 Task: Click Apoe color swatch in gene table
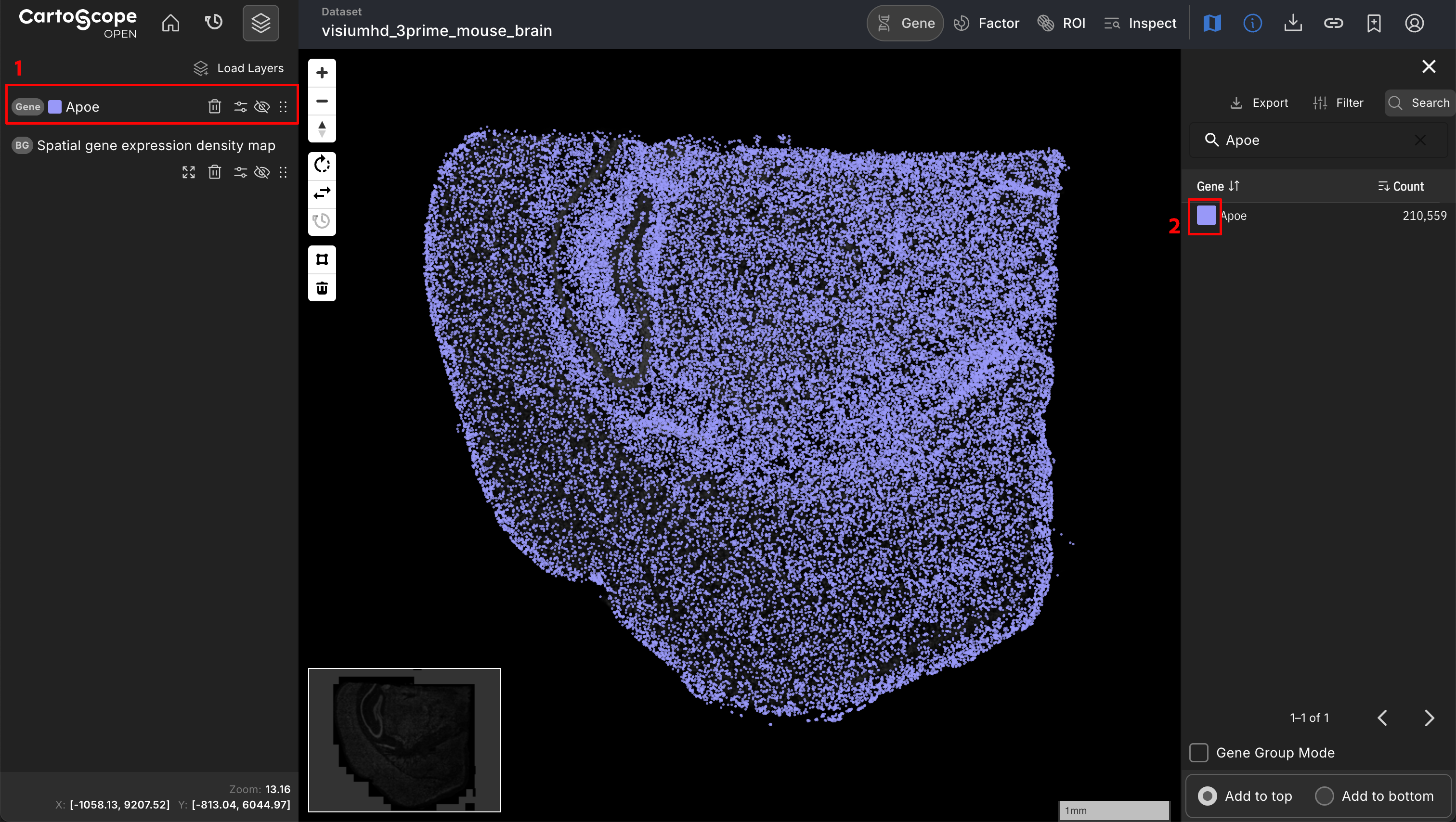tap(1206, 216)
